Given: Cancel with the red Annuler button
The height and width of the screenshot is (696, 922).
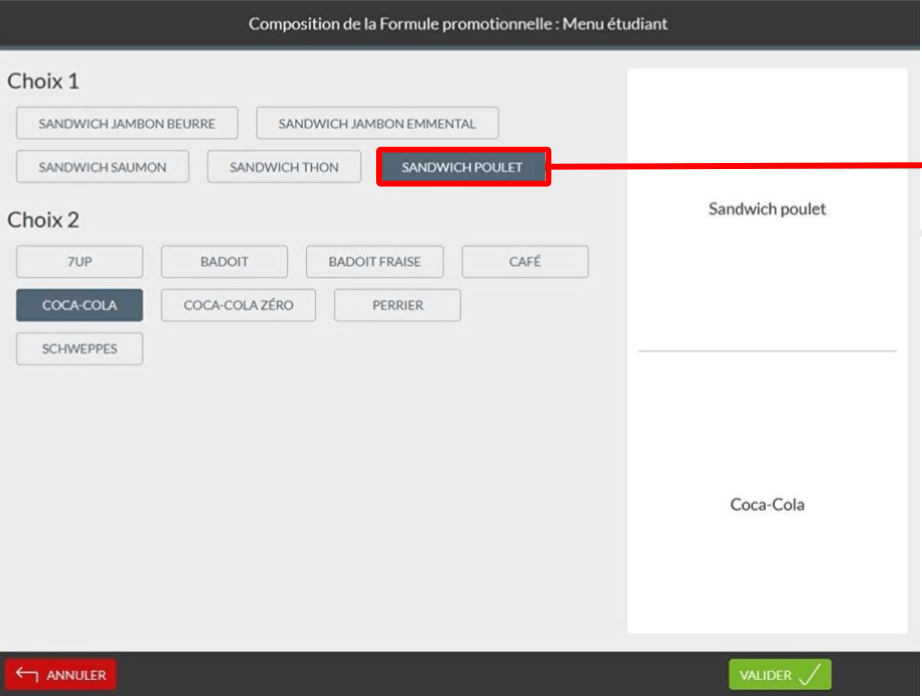Looking at the screenshot, I should click(x=61, y=674).
